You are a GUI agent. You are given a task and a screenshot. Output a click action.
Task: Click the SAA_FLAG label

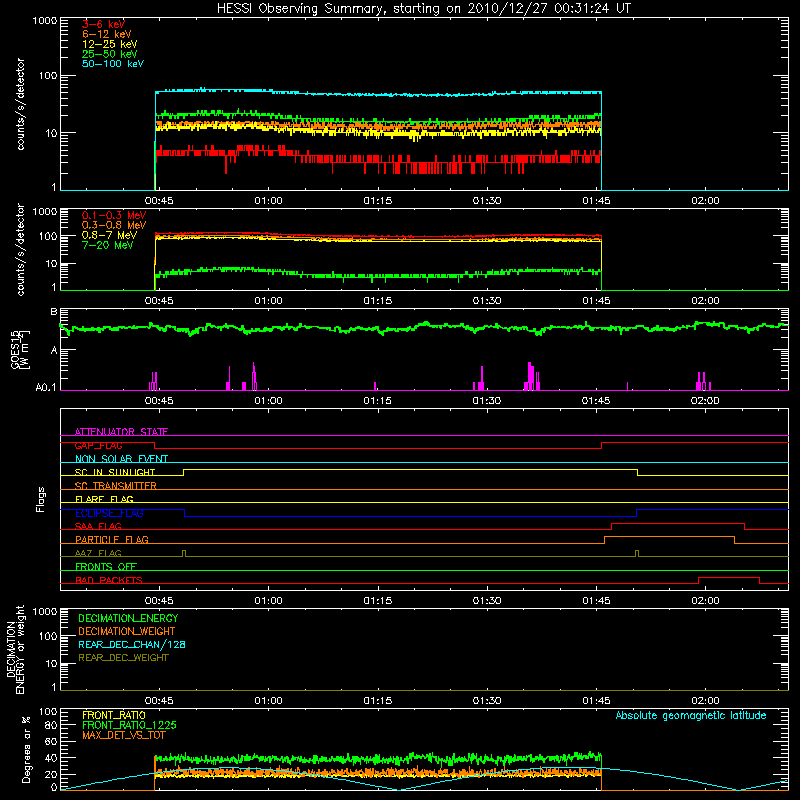(98, 526)
